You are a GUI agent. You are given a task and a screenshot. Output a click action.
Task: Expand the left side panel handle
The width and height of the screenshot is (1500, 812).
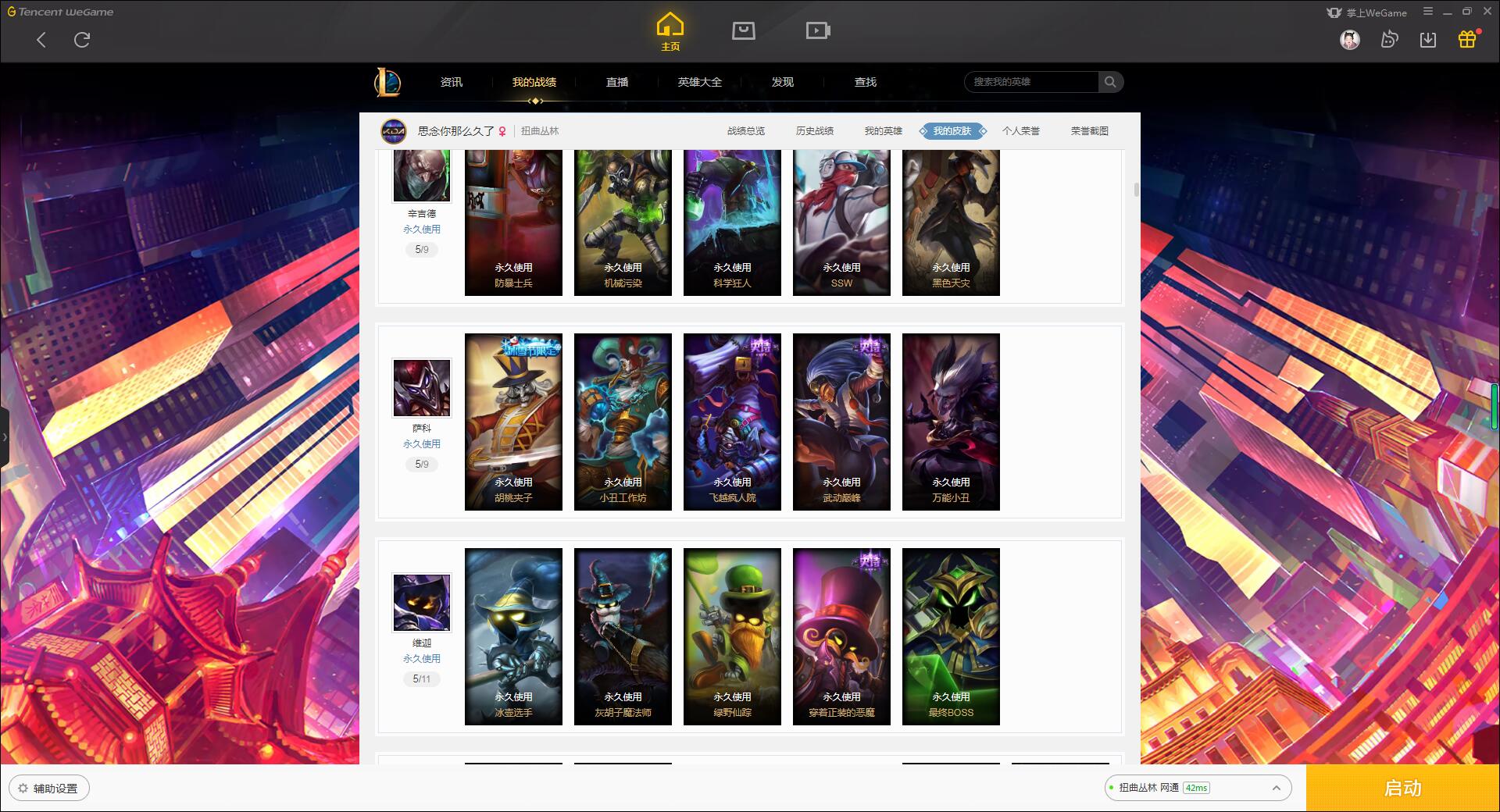(x=5, y=437)
